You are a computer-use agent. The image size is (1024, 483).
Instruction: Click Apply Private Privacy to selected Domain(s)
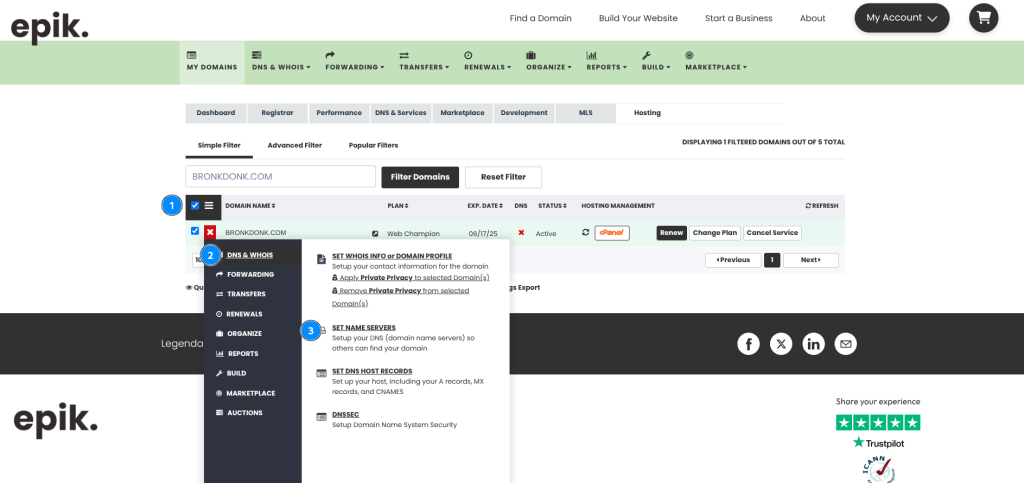click(x=411, y=277)
